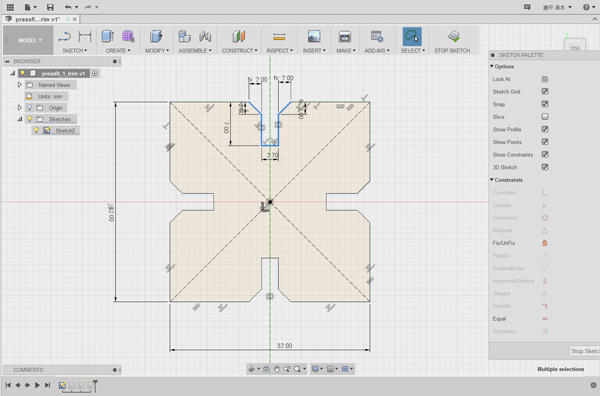Viewport: 600px width, 396px height.
Task: Click the Measure inspect icon
Action: click(279, 37)
